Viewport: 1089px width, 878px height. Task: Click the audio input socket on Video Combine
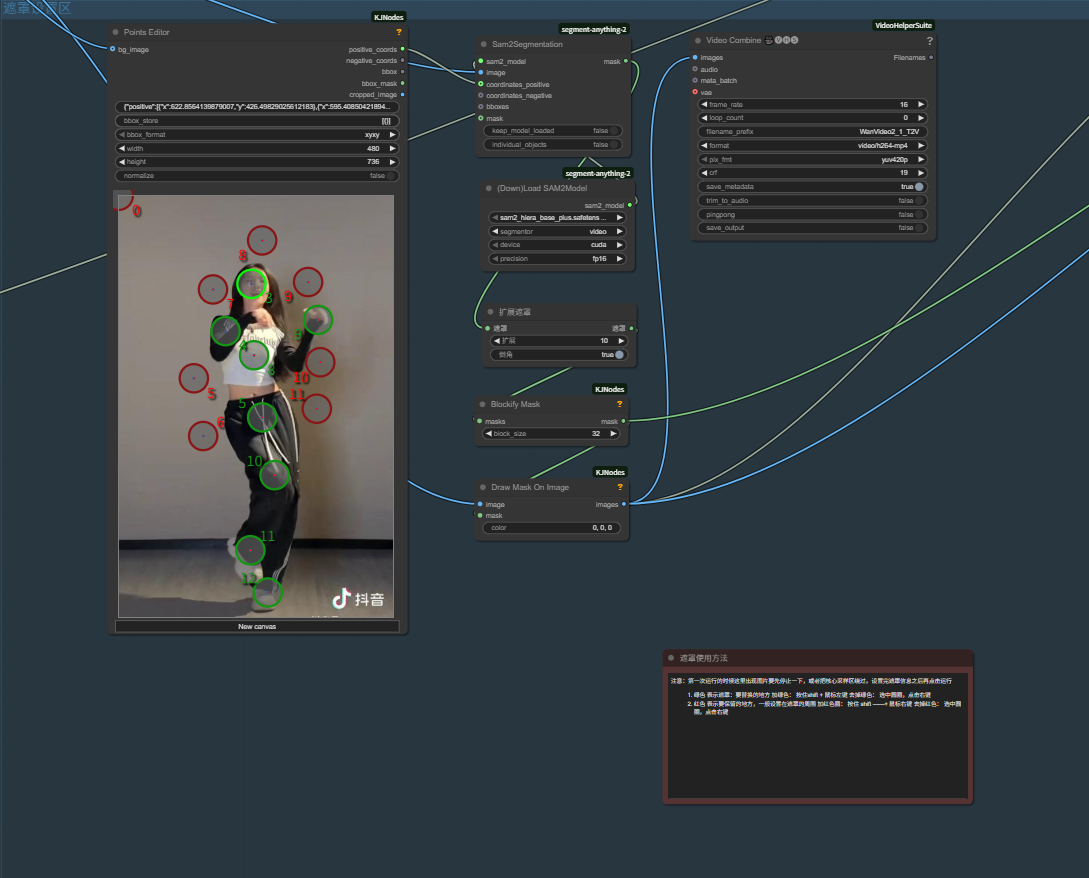(695, 69)
